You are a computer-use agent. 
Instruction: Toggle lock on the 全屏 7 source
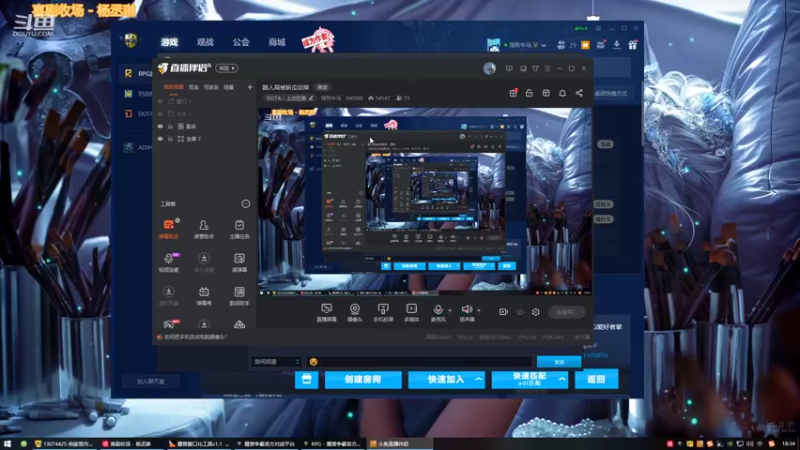[170, 139]
